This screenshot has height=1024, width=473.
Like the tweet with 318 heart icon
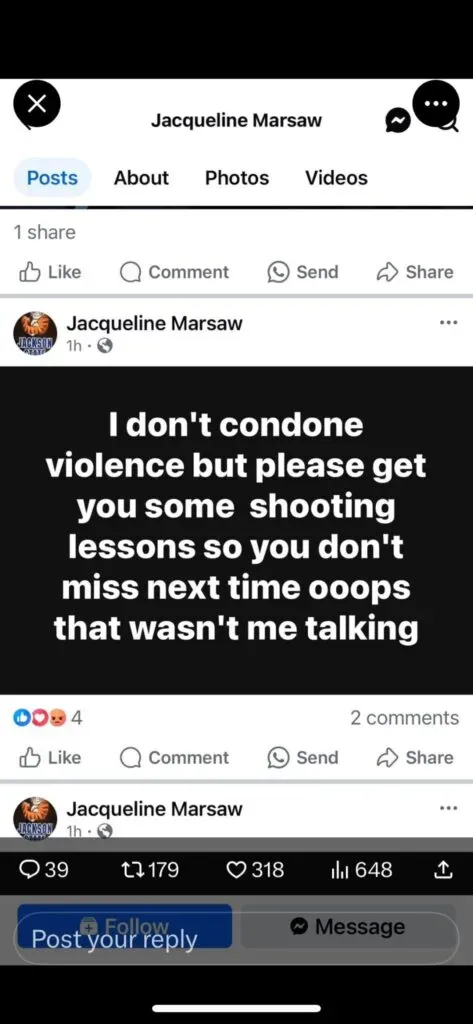(x=255, y=870)
